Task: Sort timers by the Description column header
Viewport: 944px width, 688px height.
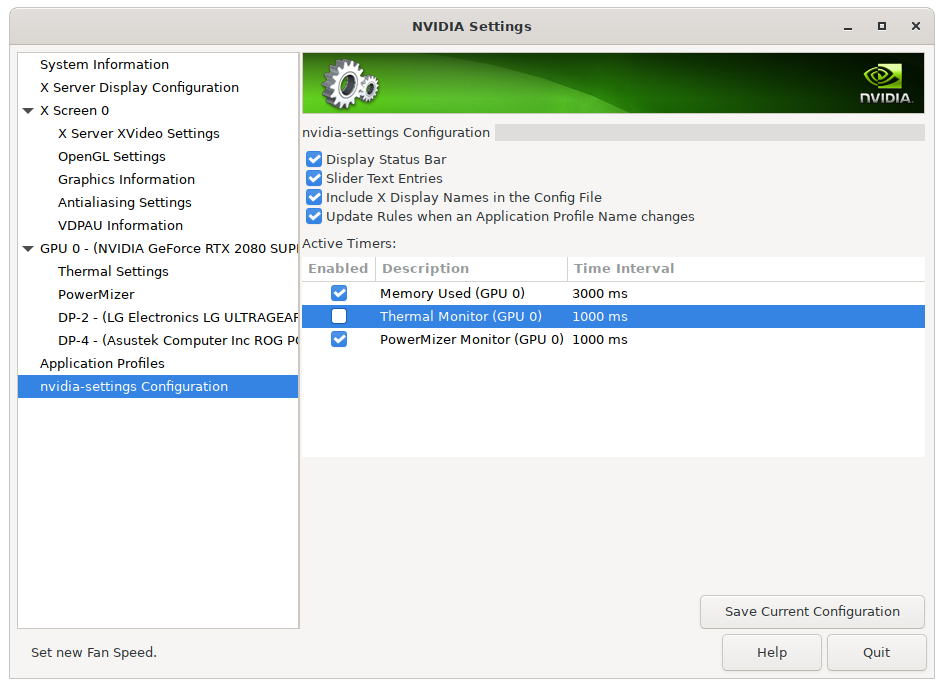Action: (471, 268)
